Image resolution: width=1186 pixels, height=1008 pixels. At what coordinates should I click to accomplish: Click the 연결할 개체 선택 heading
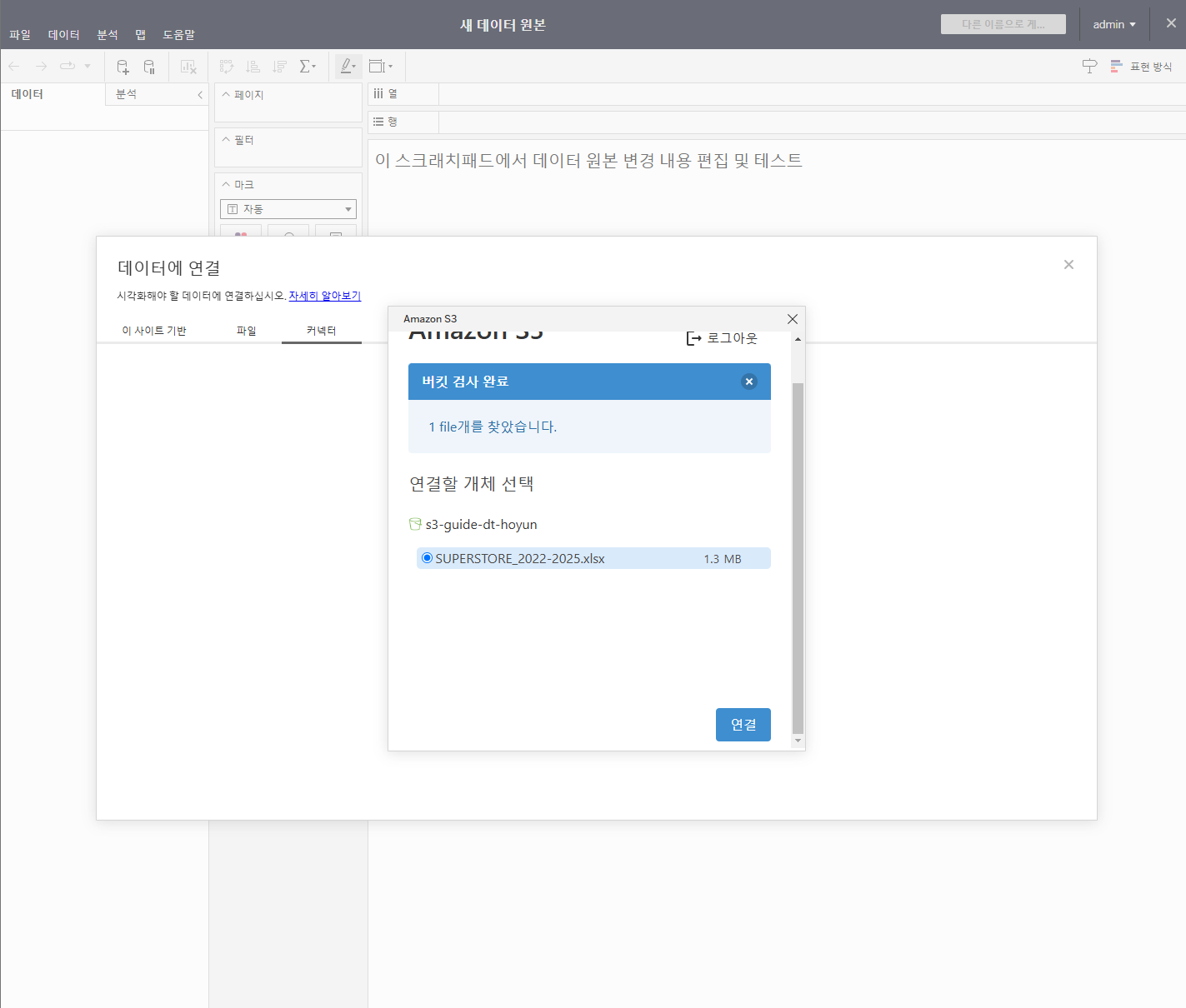472,484
